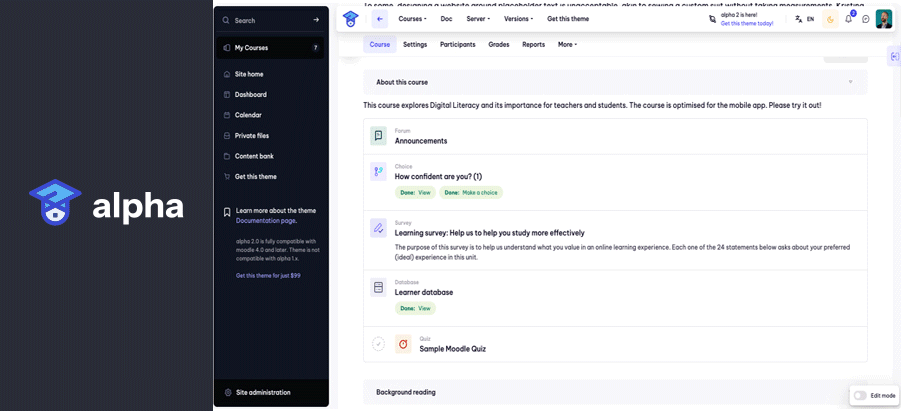Click the Get this theme today! link
Screen dimensions: 901x411
click(747, 24)
